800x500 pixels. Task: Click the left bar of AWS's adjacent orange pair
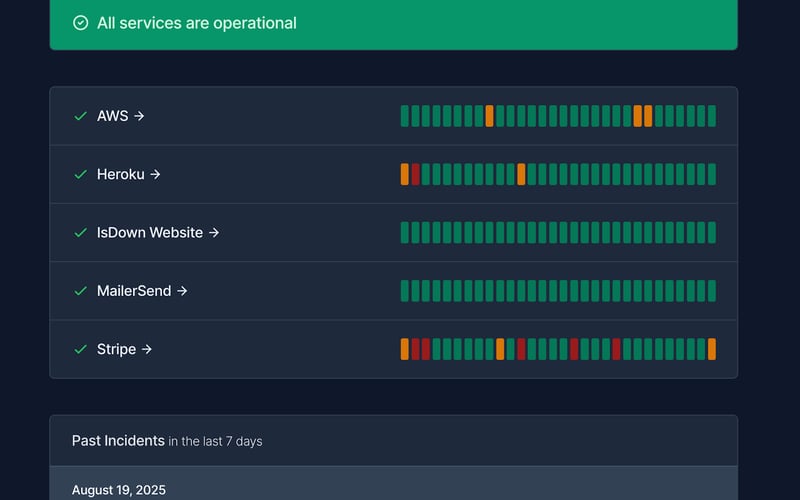click(x=637, y=116)
